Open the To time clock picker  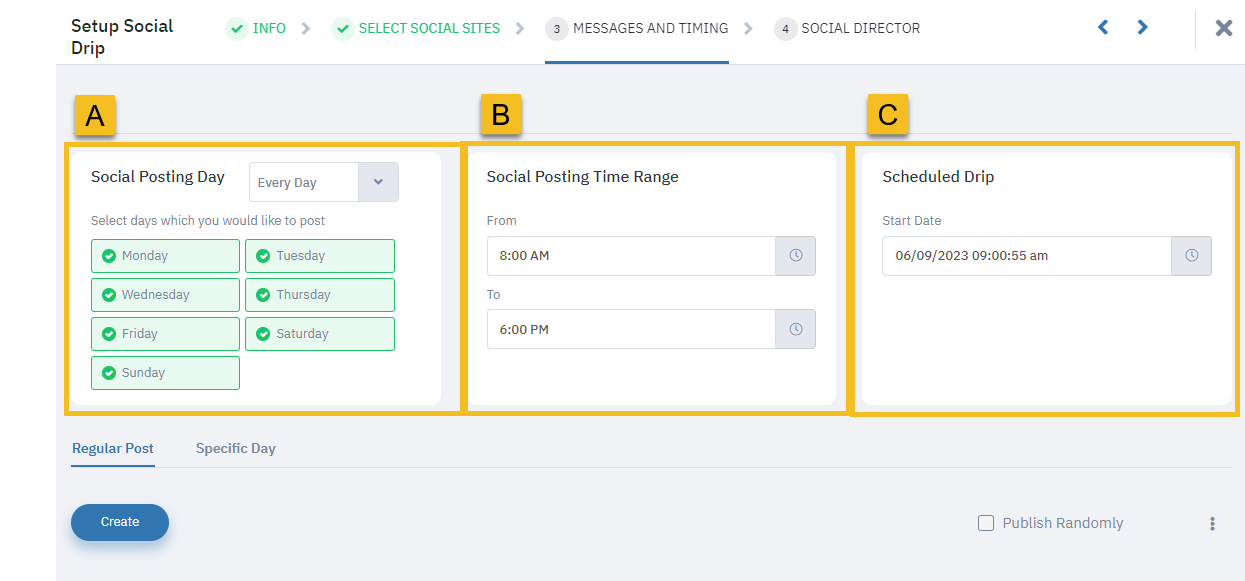[x=795, y=329]
